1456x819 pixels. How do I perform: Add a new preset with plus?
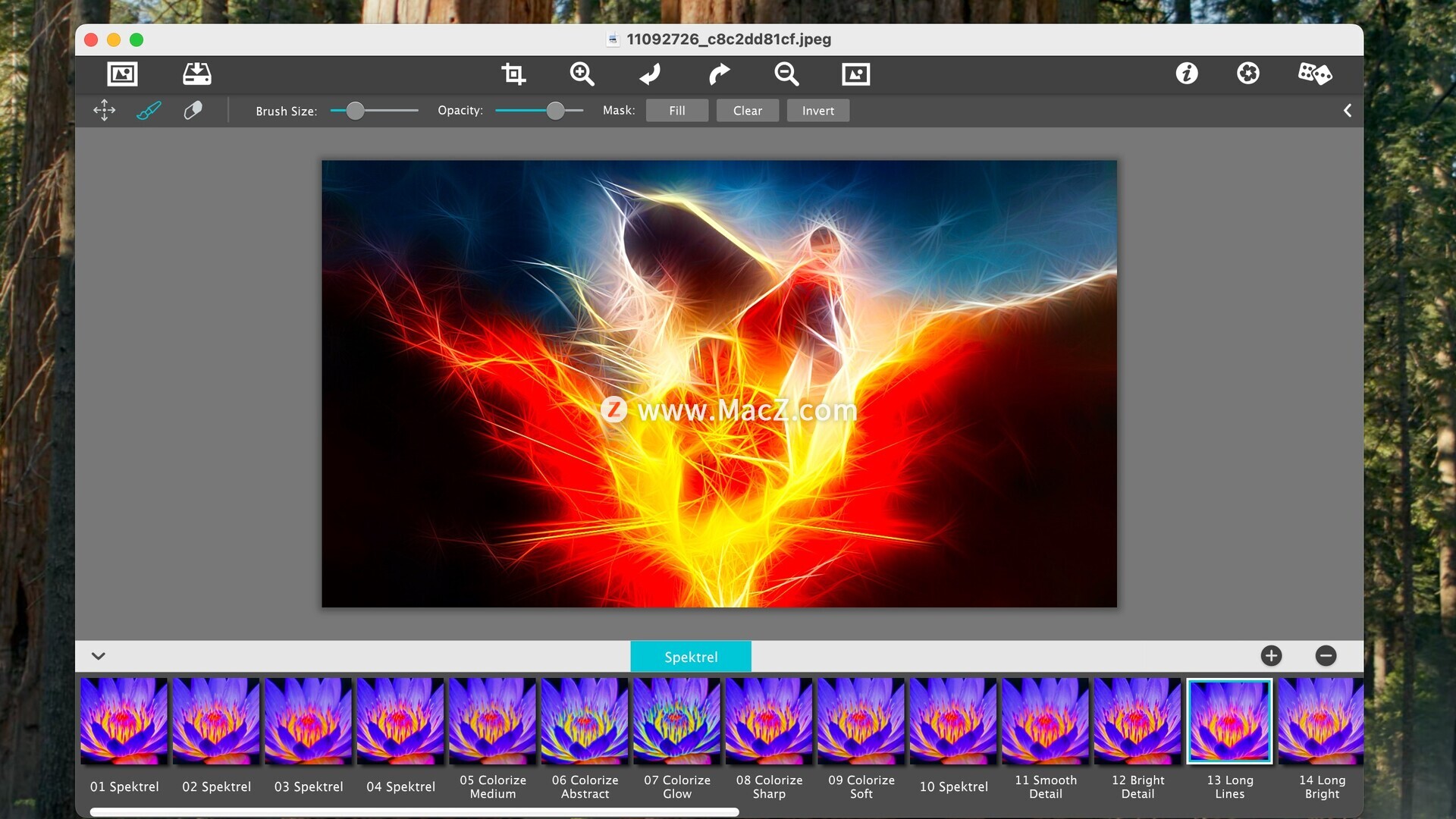pos(1271,656)
